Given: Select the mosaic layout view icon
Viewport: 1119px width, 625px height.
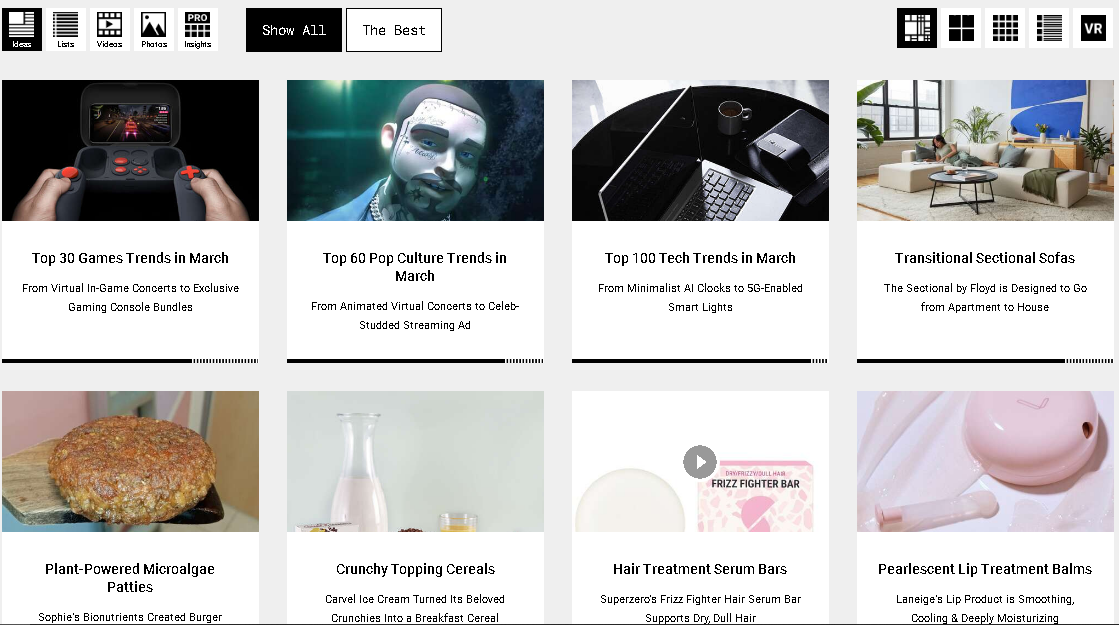Looking at the screenshot, I should 916,29.
